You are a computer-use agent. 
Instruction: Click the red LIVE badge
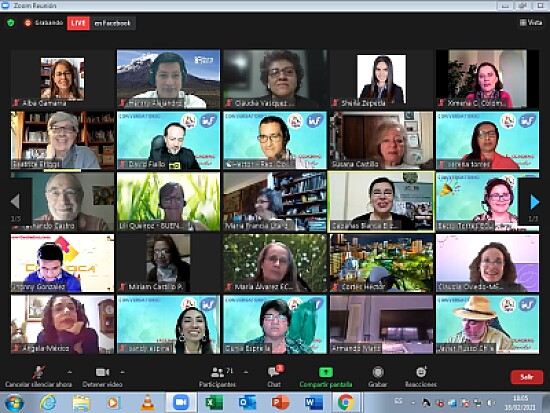[x=78, y=23]
